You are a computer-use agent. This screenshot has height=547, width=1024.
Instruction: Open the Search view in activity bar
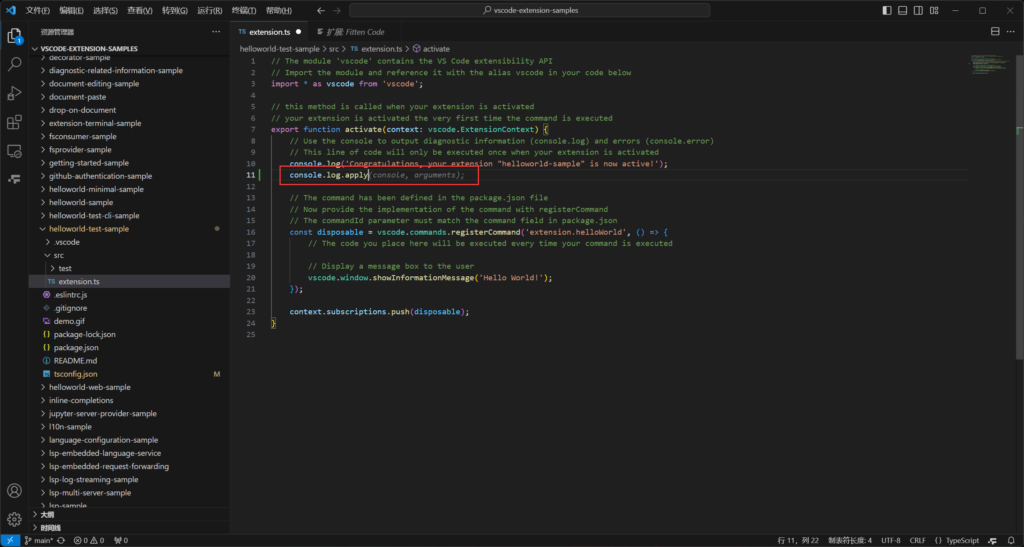click(15, 64)
